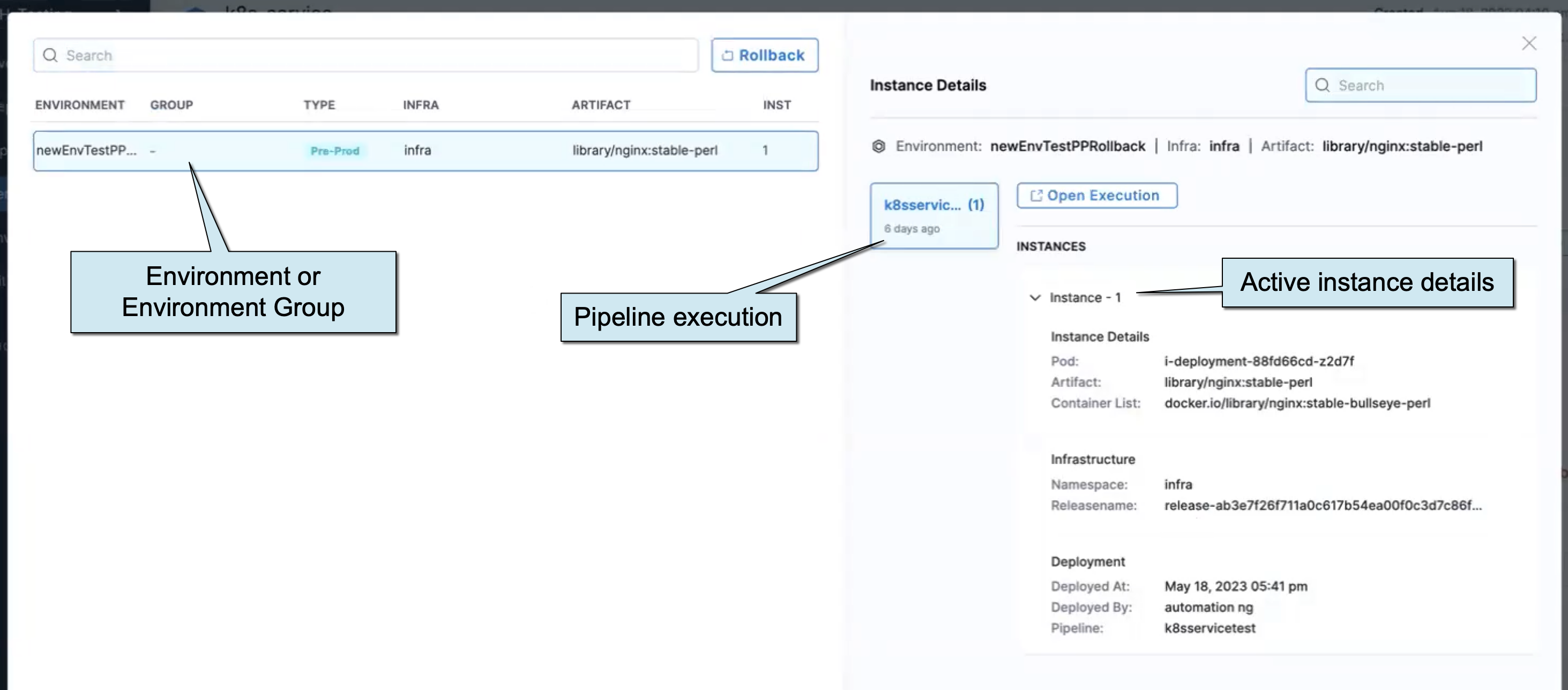
Task: Click the ENVIRONMENT column header
Action: tap(80, 104)
